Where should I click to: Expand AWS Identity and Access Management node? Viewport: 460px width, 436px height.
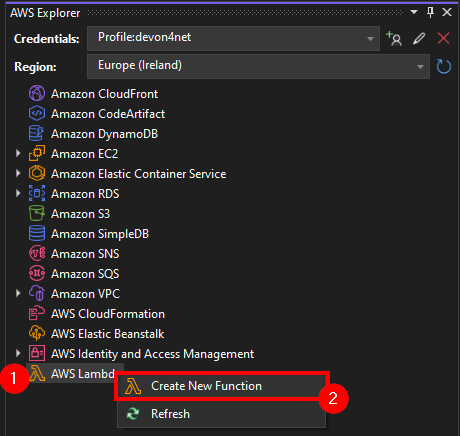18,353
